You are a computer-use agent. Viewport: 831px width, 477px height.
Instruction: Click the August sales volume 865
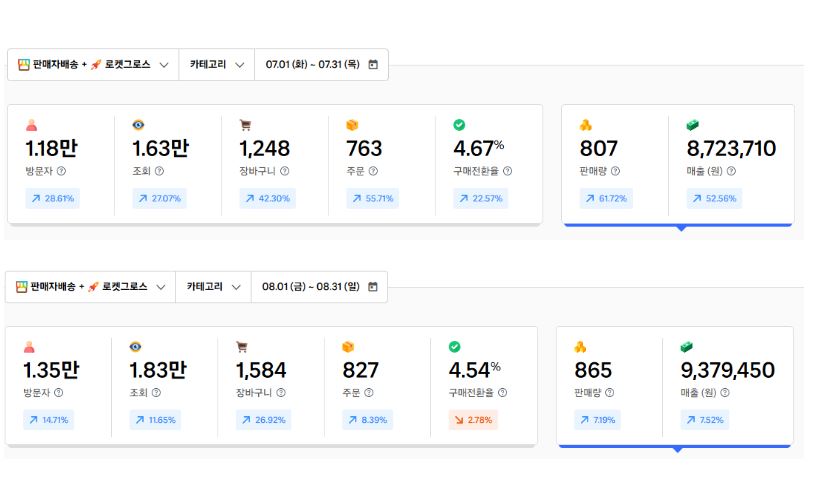tap(593, 370)
